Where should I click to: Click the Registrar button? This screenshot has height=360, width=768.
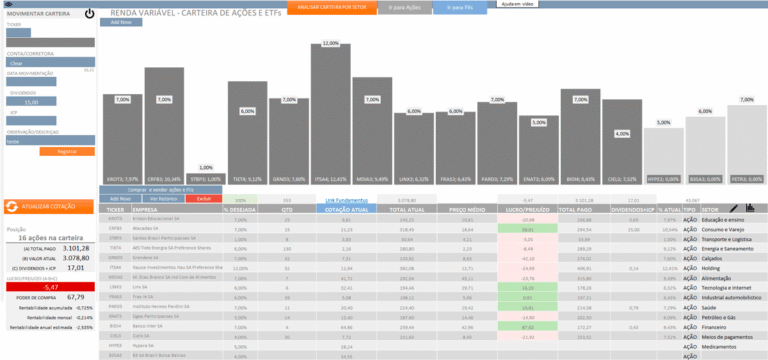click(x=67, y=151)
